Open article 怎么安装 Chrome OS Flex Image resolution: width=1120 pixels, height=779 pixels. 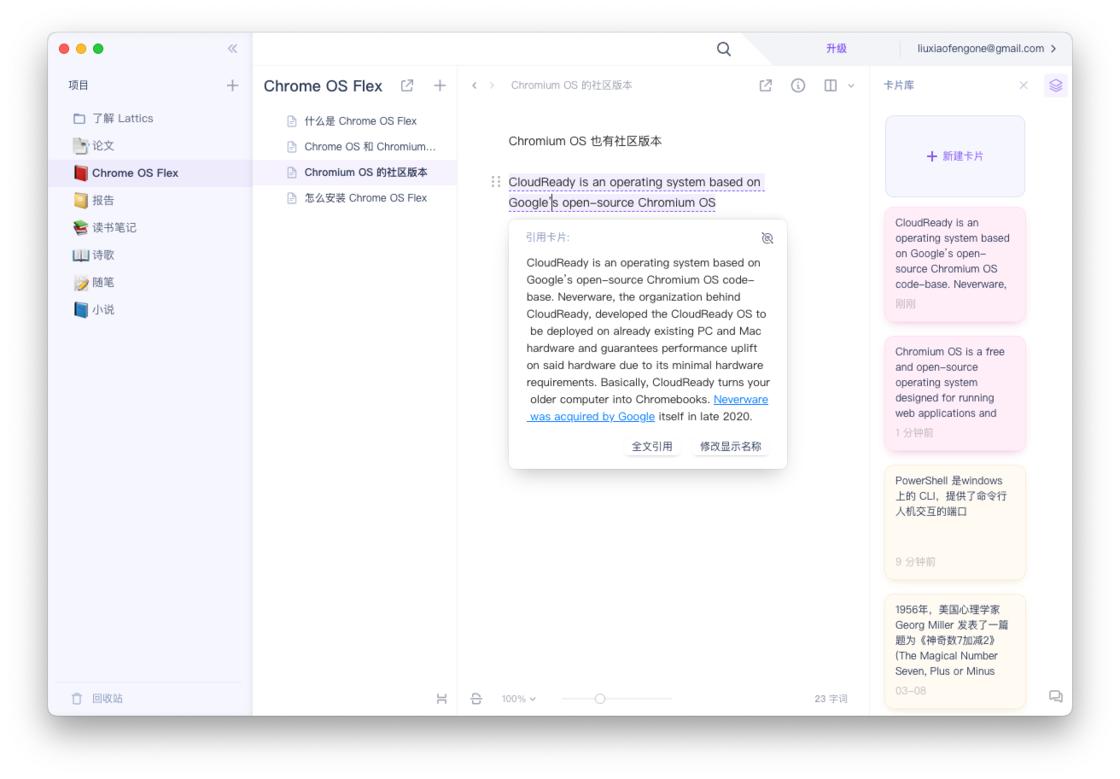click(356, 198)
